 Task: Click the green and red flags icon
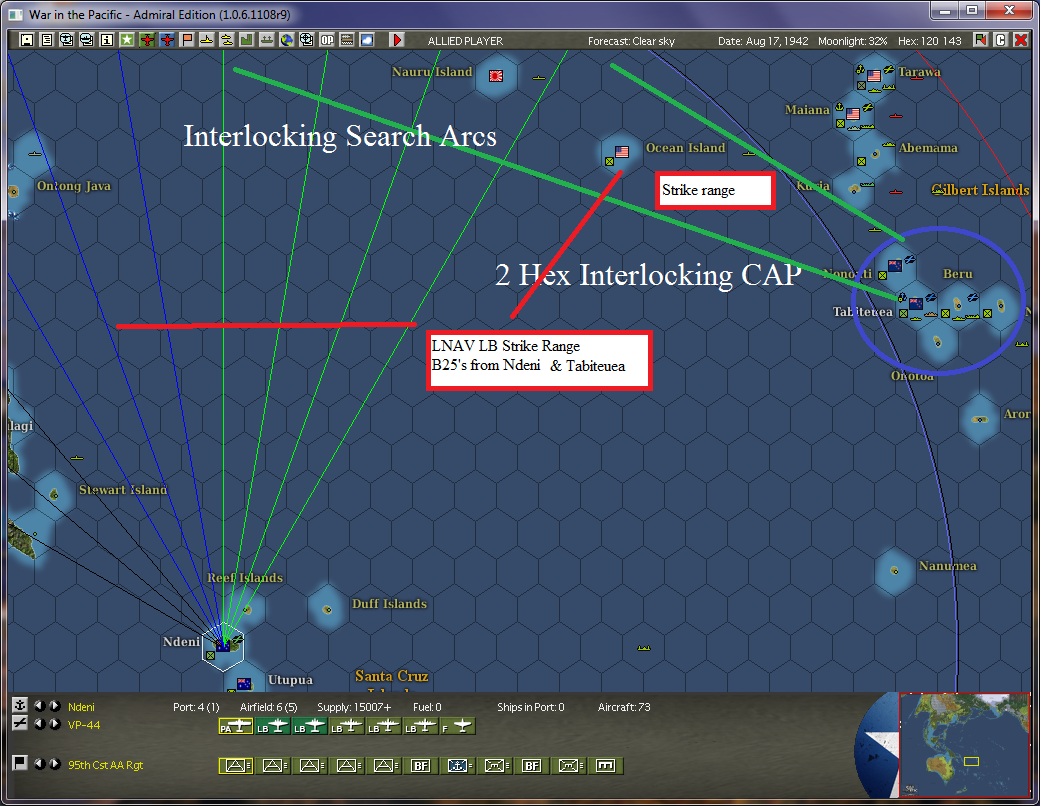tap(980, 40)
